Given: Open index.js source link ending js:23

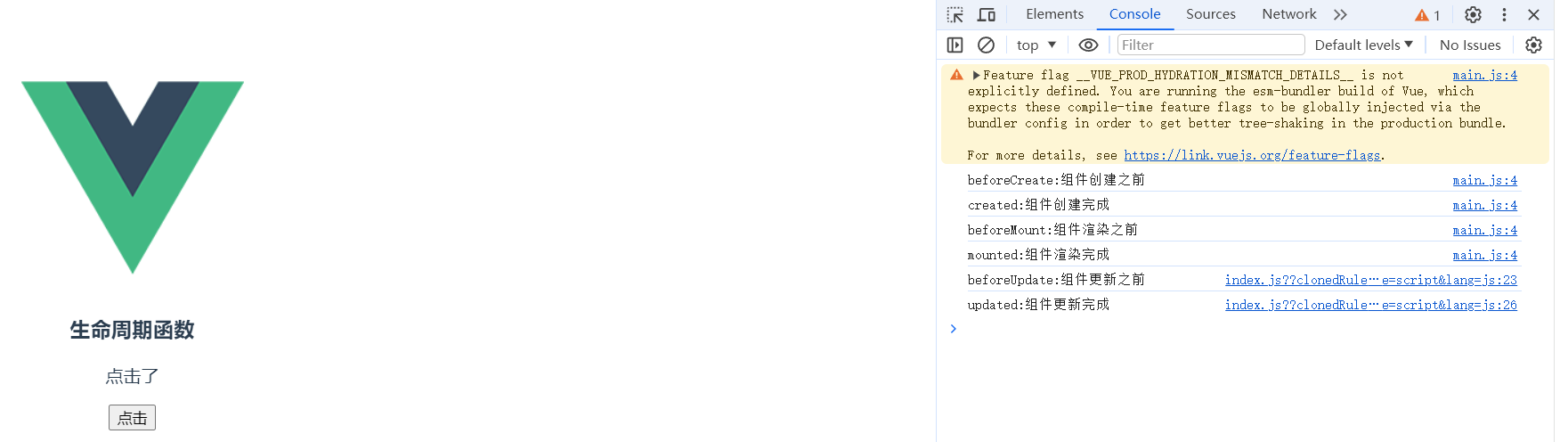Looking at the screenshot, I should tap(1370, 280).
